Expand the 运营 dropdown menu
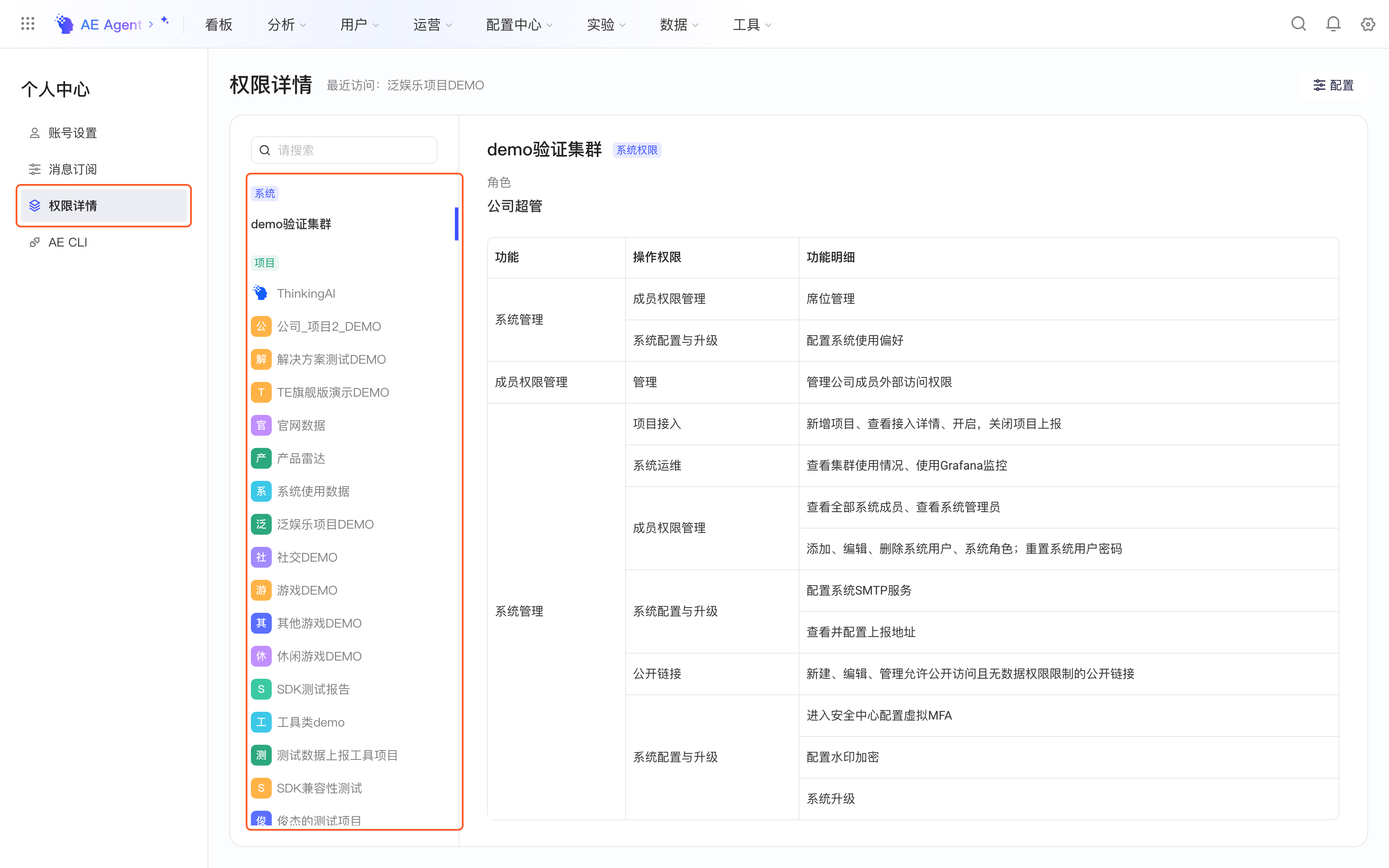1389x868 pixels. 432,25
